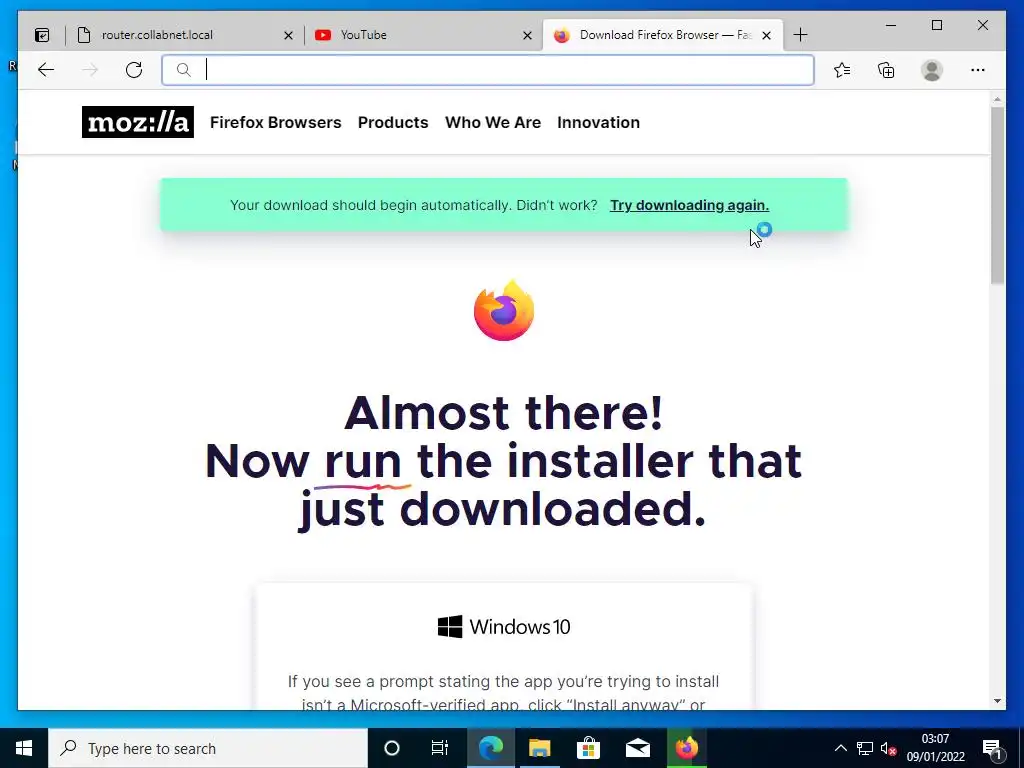This screenshot has width=1024, height=768.
Task: Click the Windows 10 logo label
Action: pos(504,627)
